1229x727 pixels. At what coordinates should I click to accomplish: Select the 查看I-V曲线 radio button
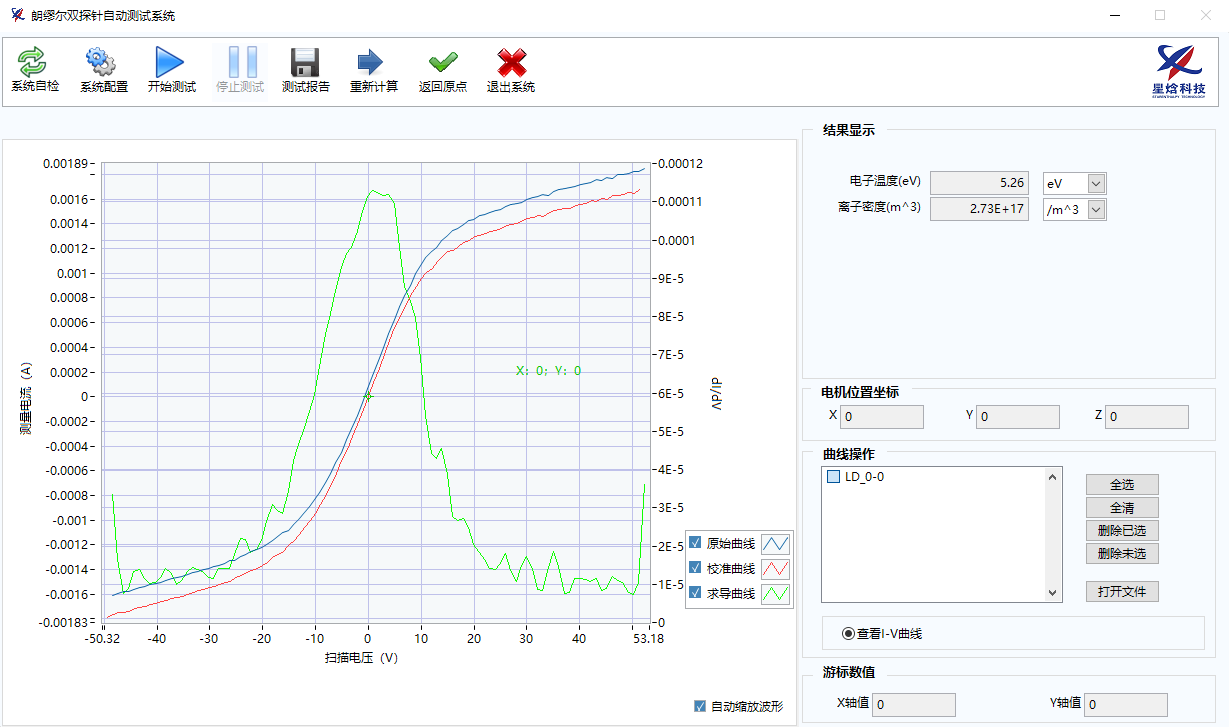(x=849, y=633)
